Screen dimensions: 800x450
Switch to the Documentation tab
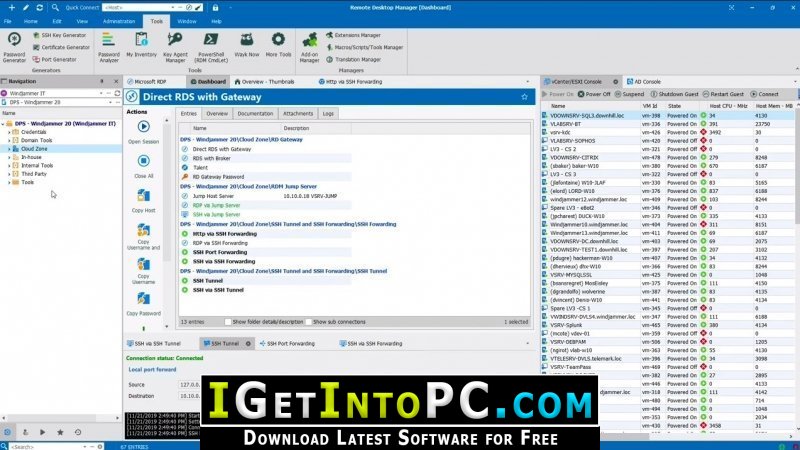[255, 114]
